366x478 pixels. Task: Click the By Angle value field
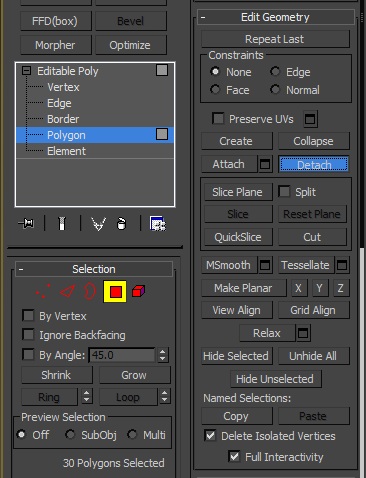pos(122,355)
